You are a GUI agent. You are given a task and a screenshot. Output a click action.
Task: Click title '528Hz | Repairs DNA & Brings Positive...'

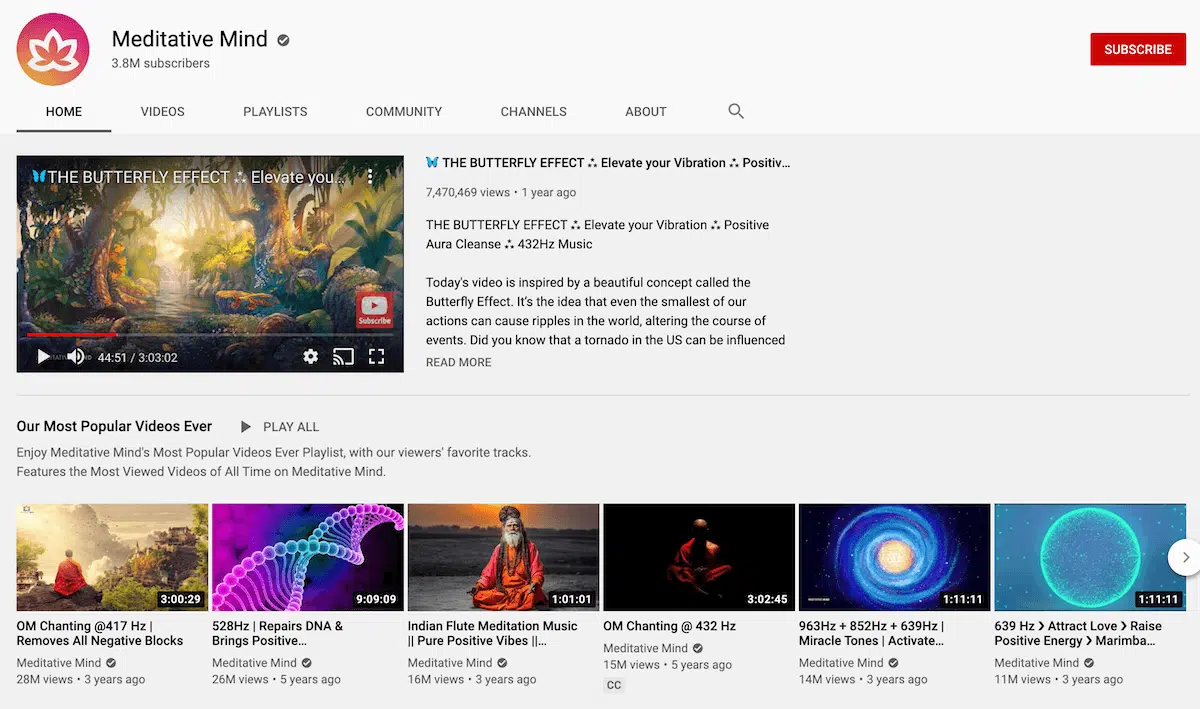[x=278, y=633]
